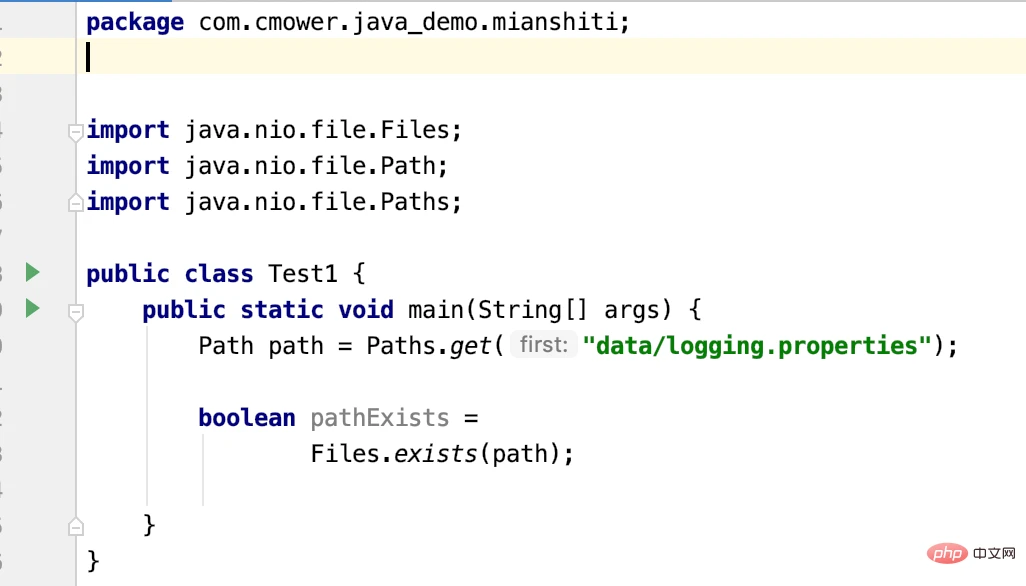Click the 'Path path' declaration

(260, 345)
